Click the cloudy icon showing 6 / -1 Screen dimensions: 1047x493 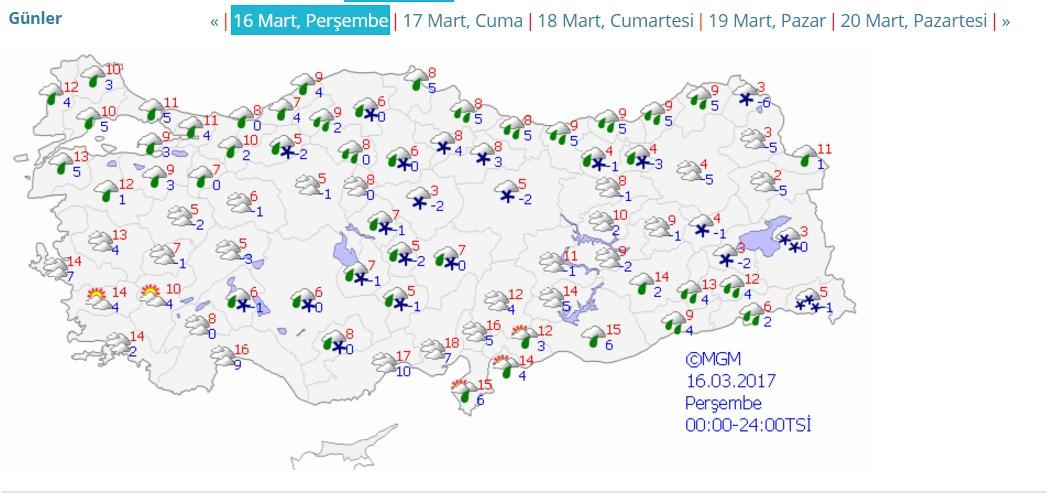pyautogui.click(x=239, y=203)
